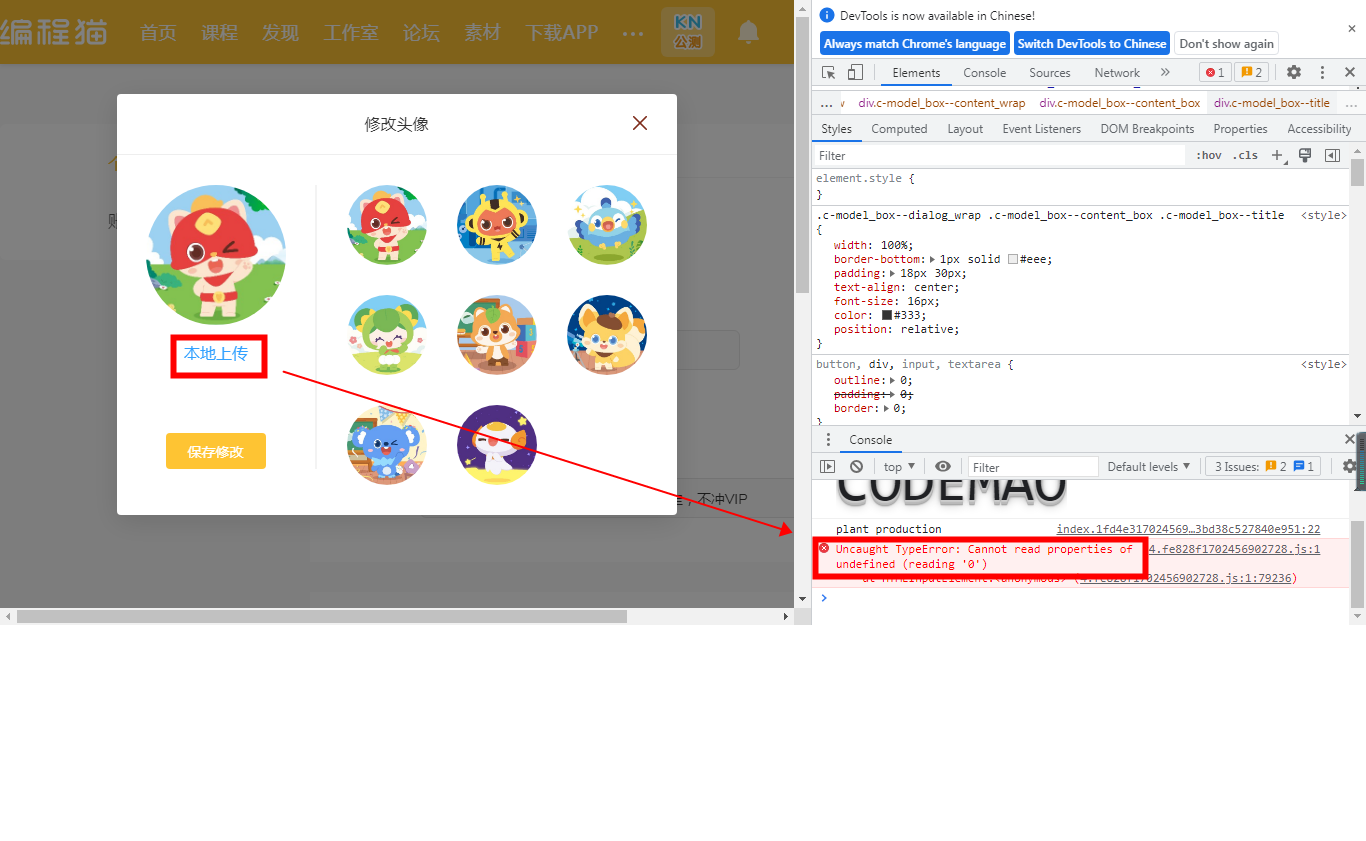Open the #eee border color swatch

pos(1013,259)
